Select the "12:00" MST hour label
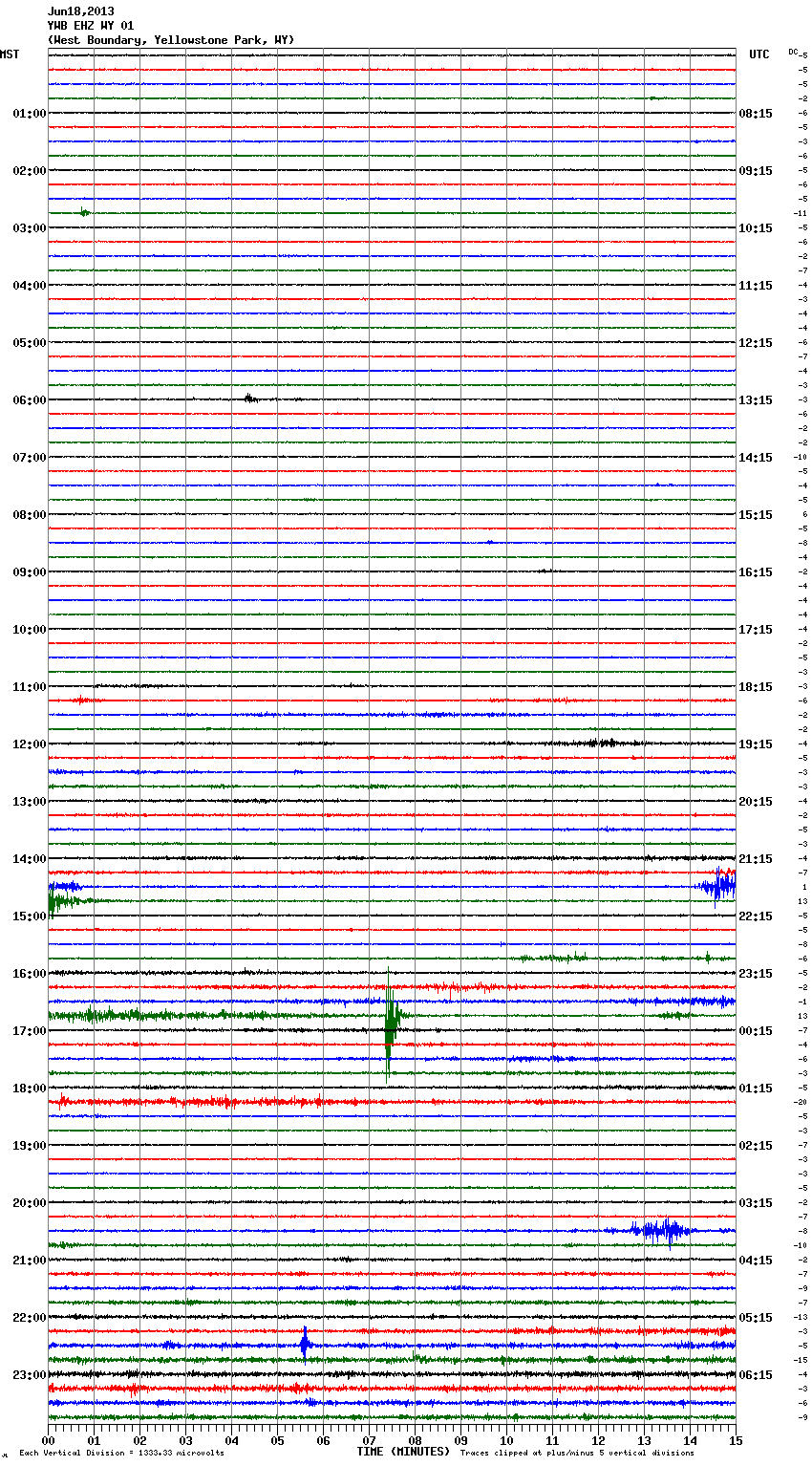This screenshot has width=812, height=1466. pyautogui.click(x=30, y=744)
